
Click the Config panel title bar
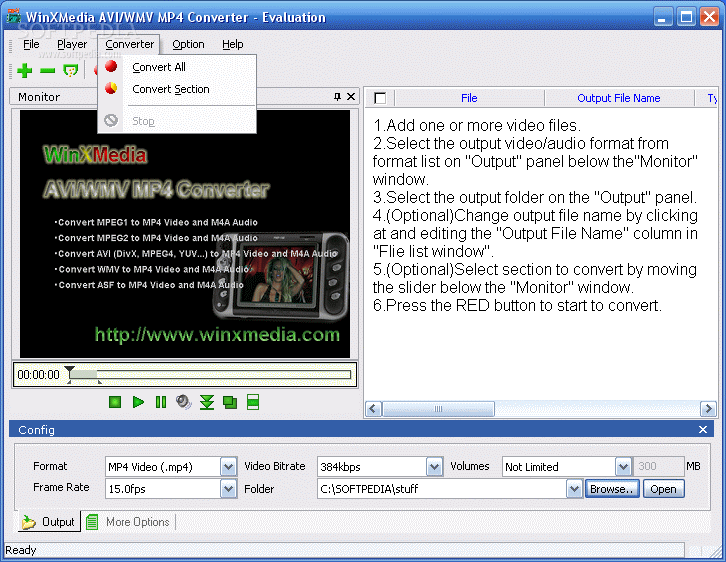(x=361, y=430)
